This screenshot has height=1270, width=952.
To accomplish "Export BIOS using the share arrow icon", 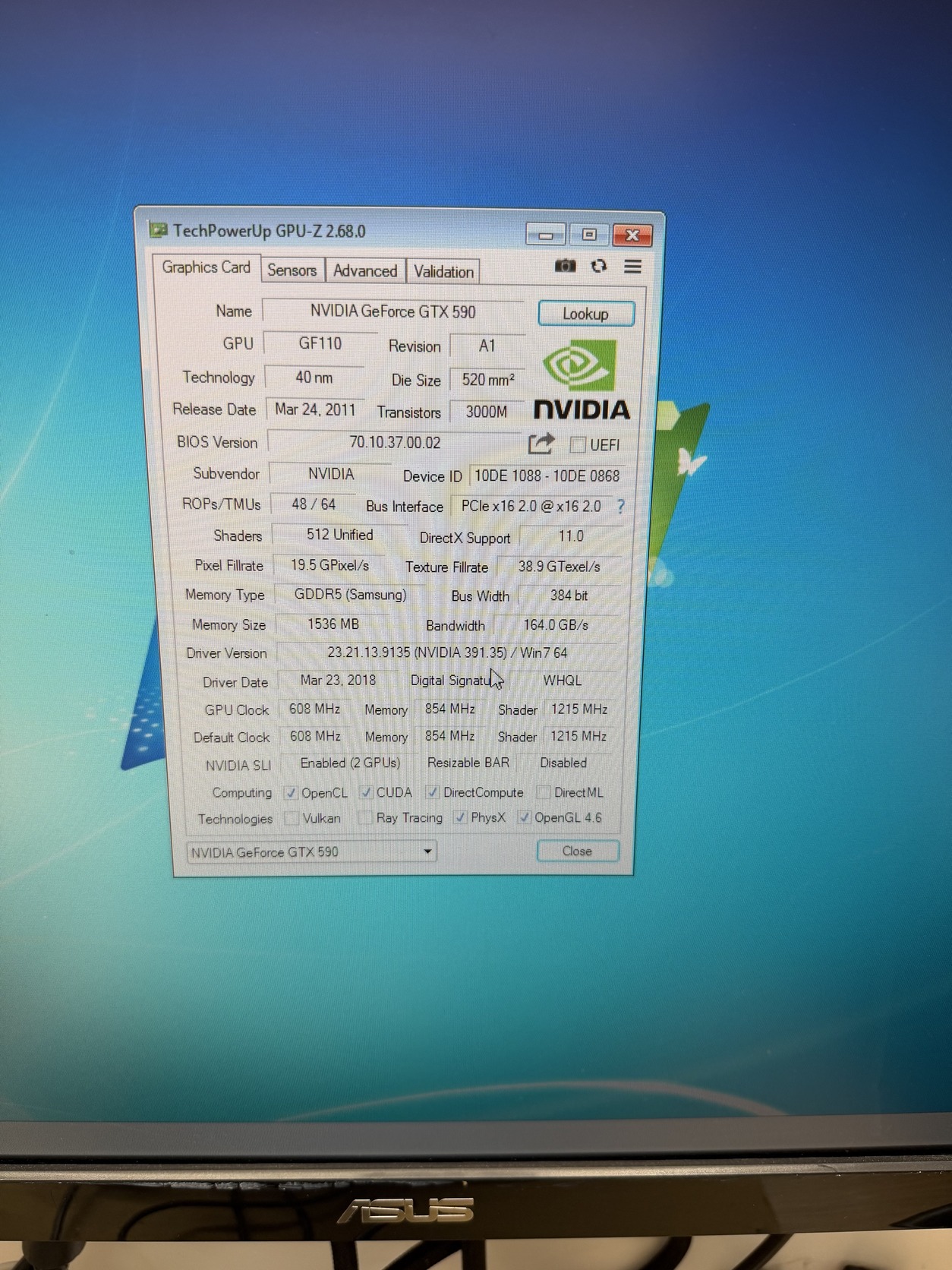I will coord(541,444).
